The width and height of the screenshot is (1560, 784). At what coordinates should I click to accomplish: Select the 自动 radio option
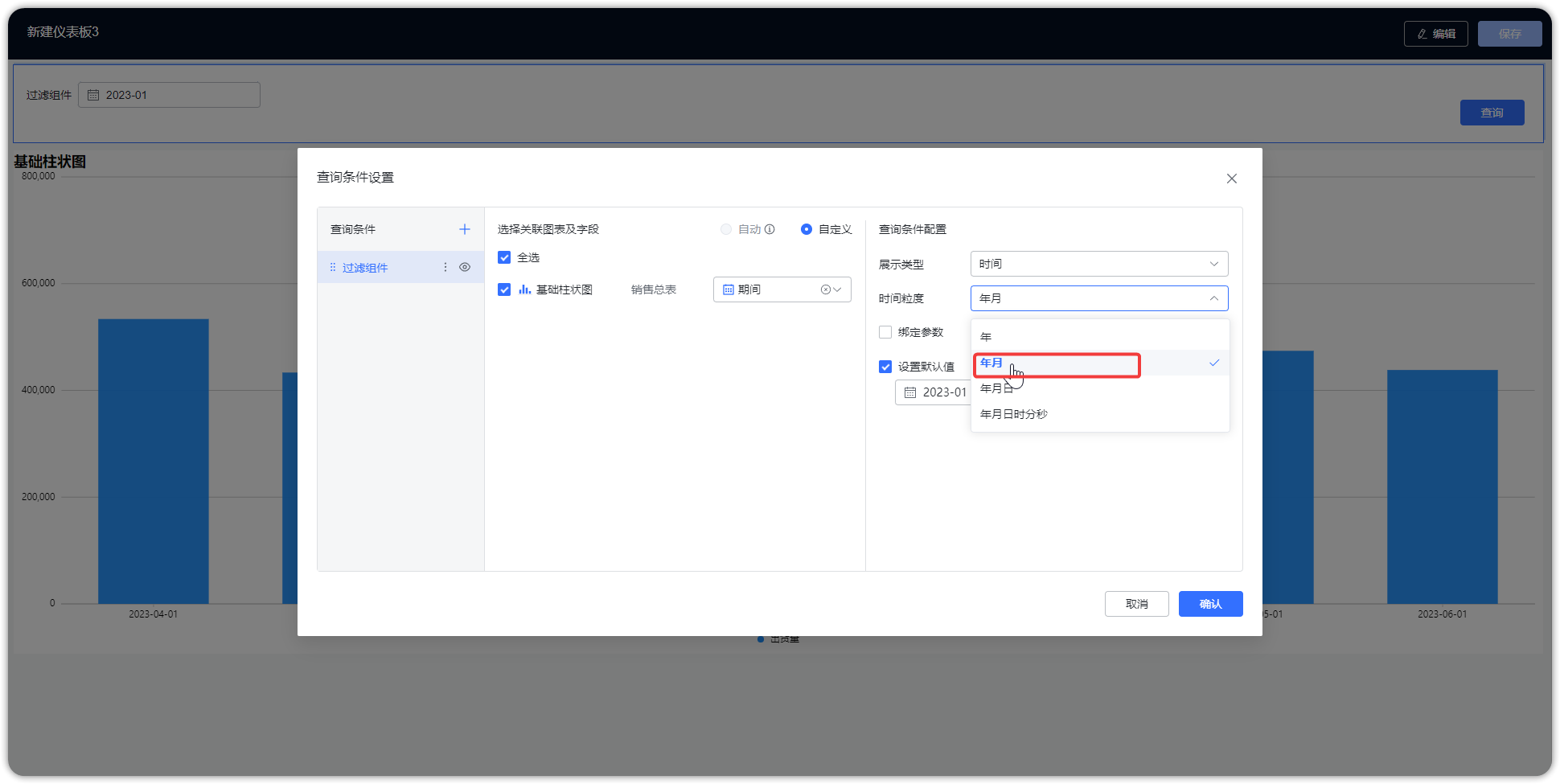point(726,229)
